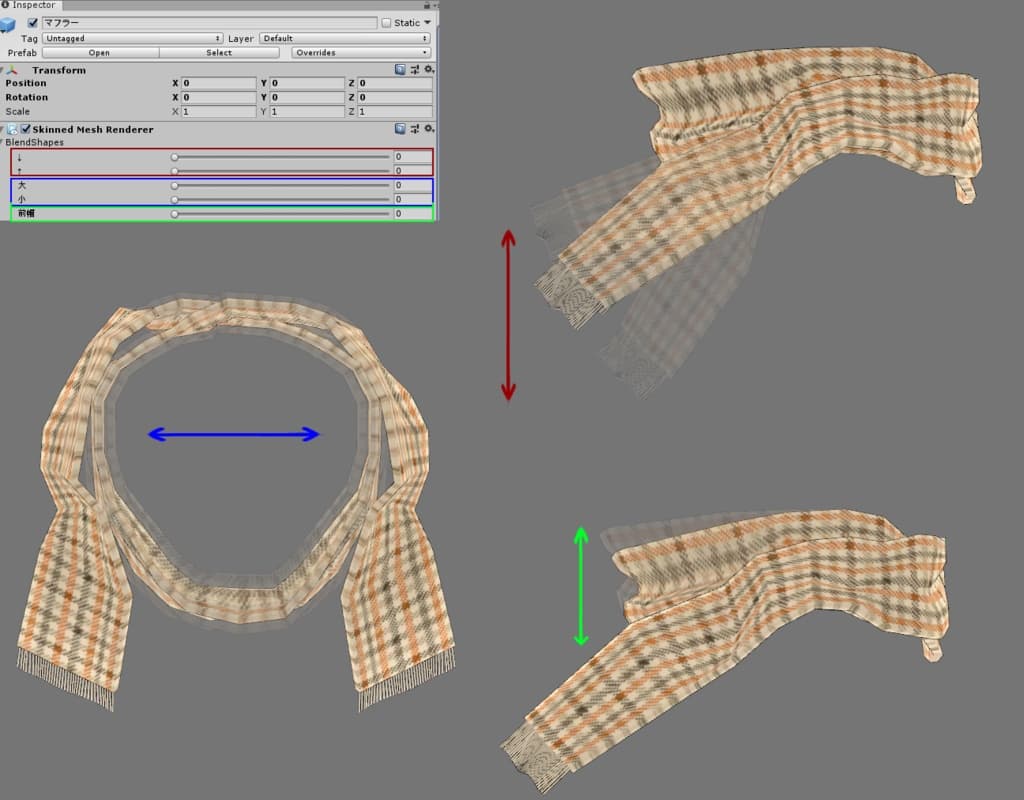Click the Position X input field
The image size is (1024, 800).
[218, 83]
